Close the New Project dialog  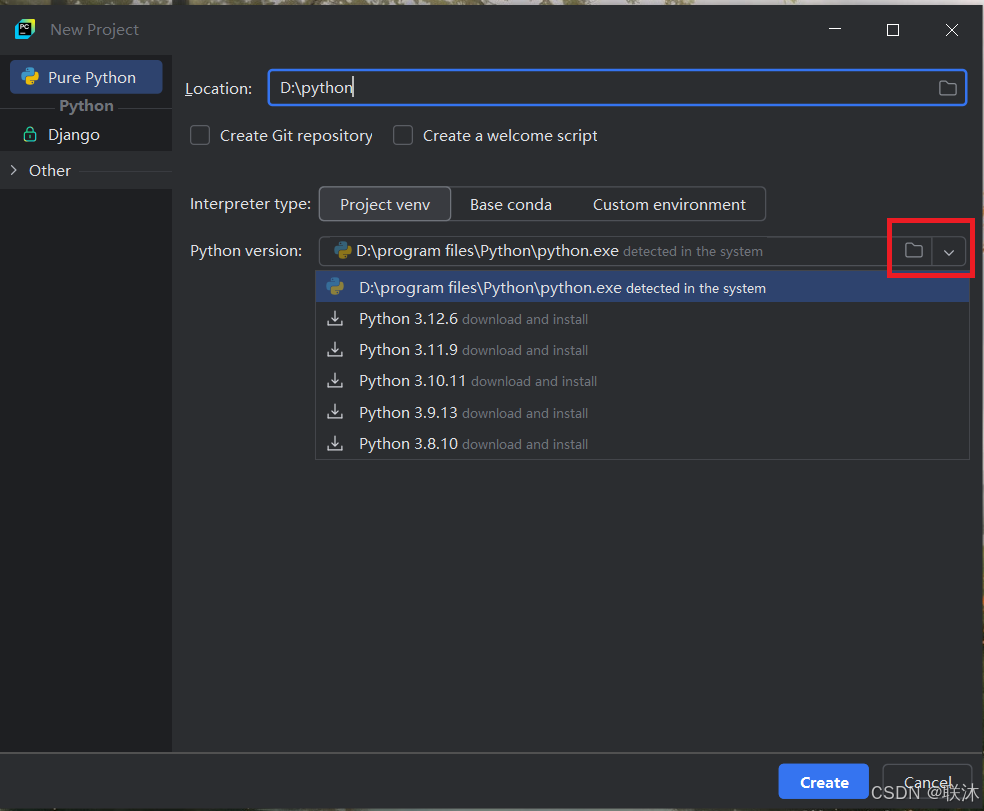[x=952, y=30]
